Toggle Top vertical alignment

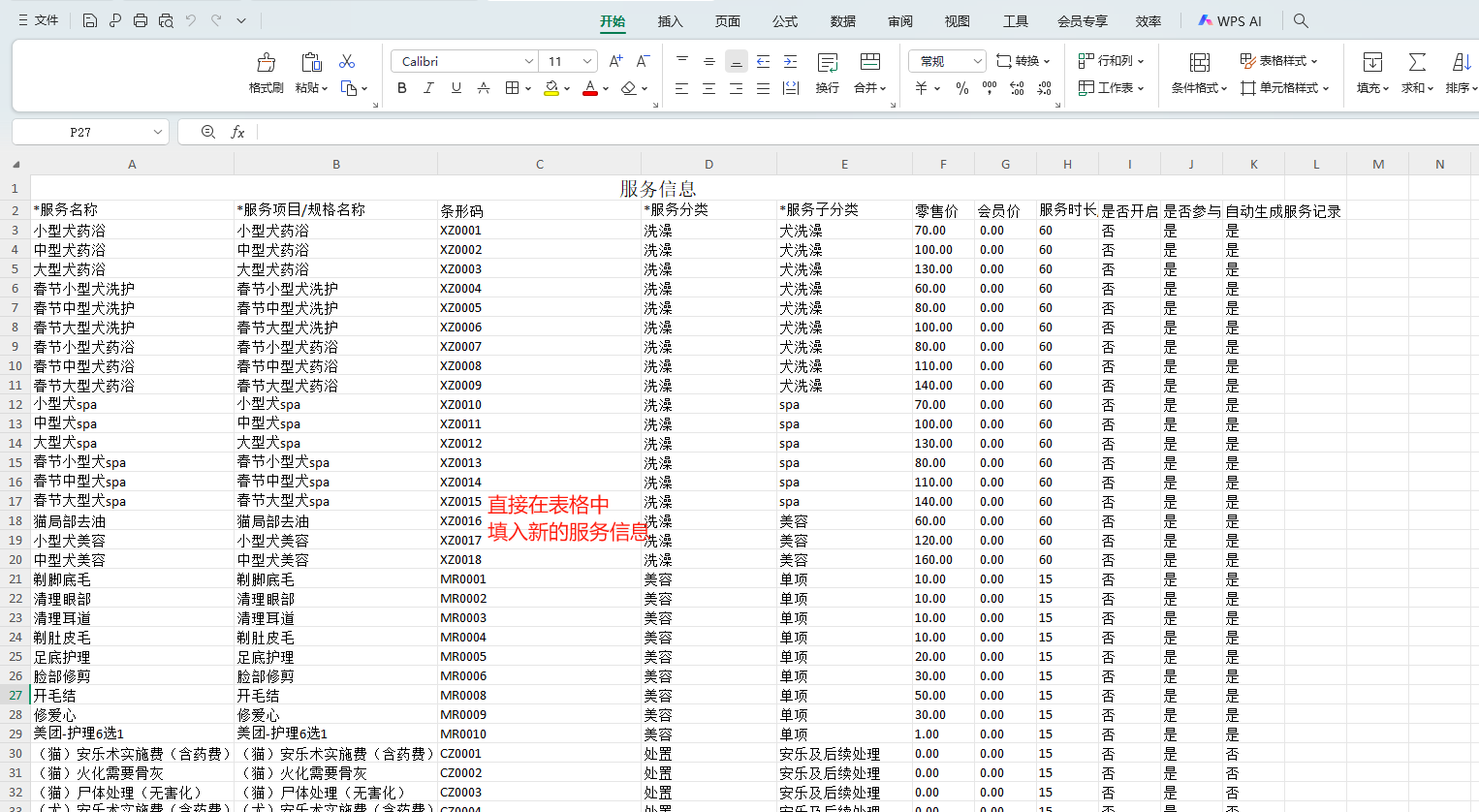681,61
